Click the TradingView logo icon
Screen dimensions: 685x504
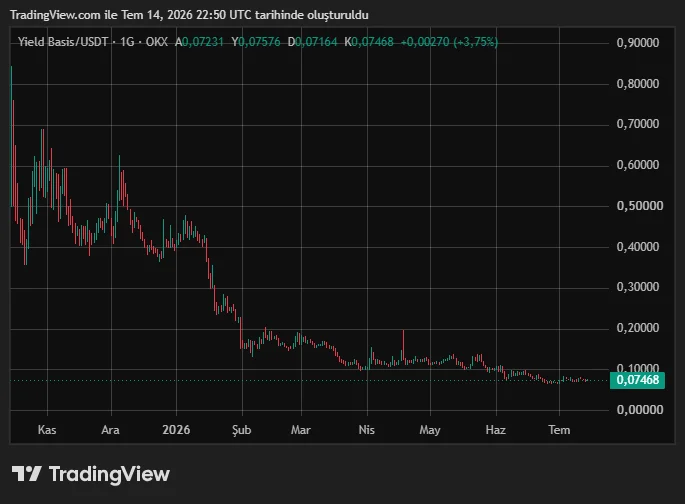click(x=26, y=474)
